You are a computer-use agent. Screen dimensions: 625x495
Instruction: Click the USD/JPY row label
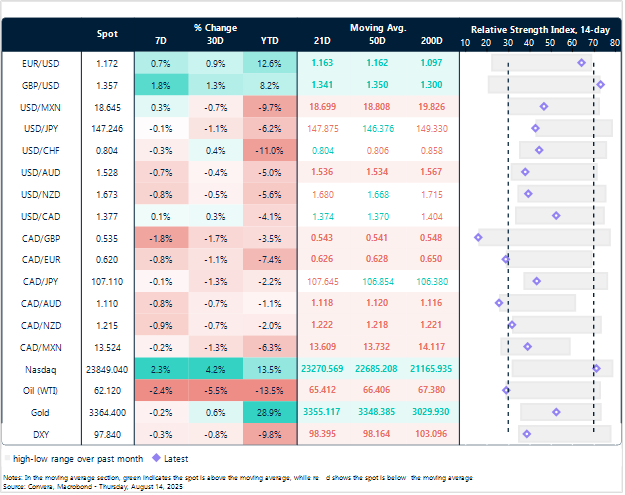point(39,128)
